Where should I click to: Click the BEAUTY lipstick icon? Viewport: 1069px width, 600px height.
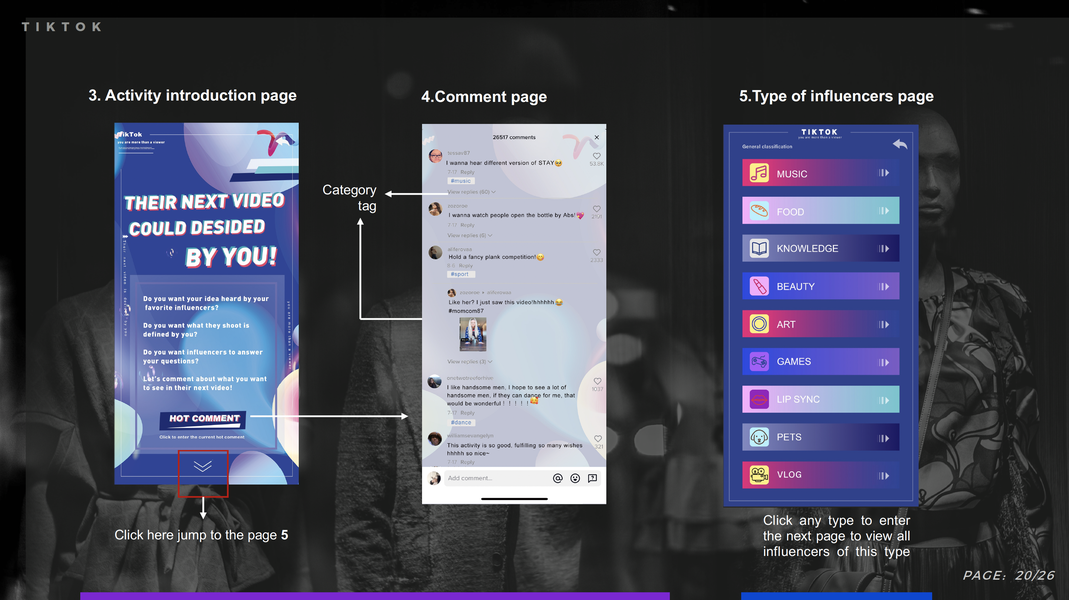pyautogui.click(x=759, y=286)
